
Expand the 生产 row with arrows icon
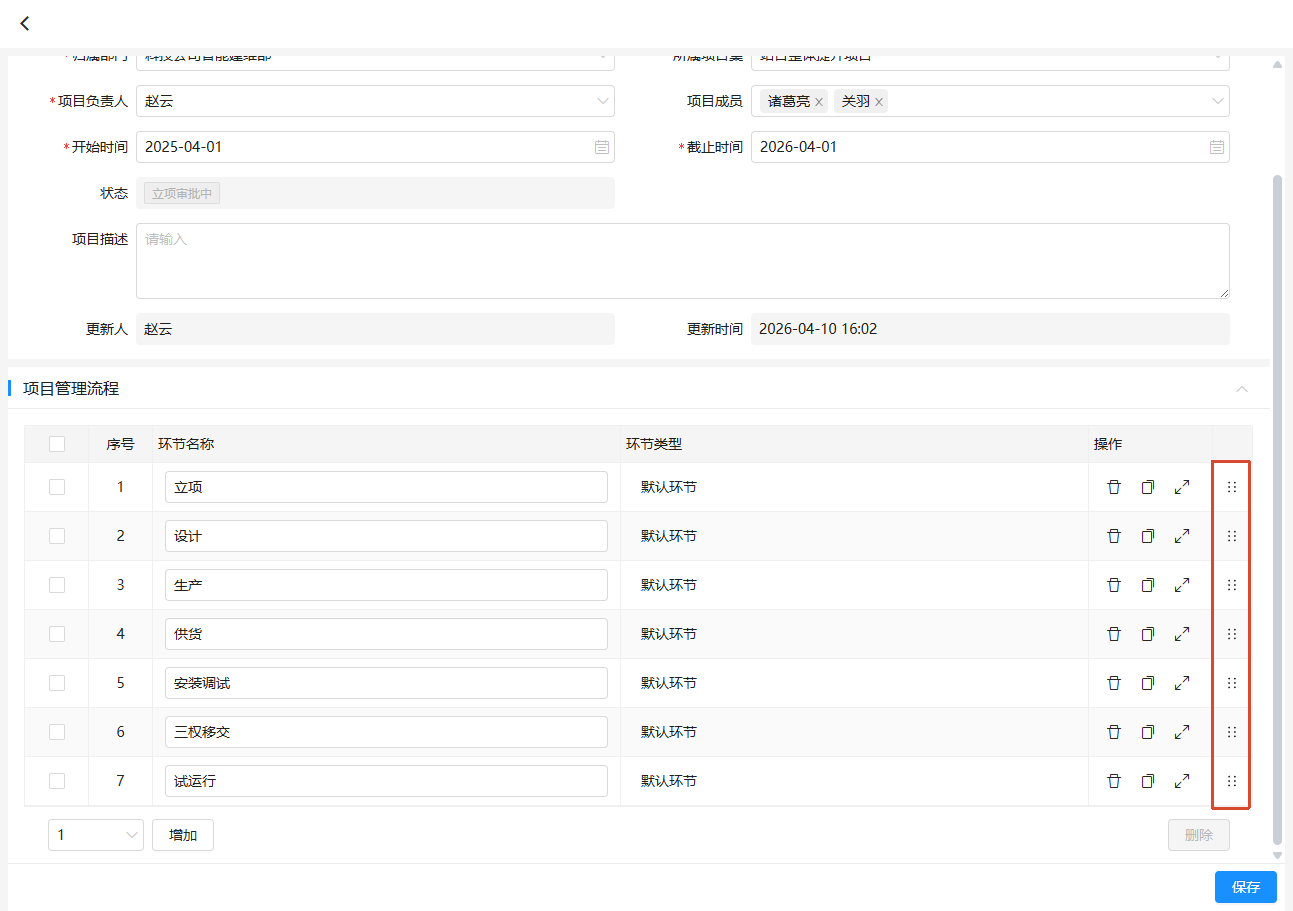click(x=1182, y=585)
